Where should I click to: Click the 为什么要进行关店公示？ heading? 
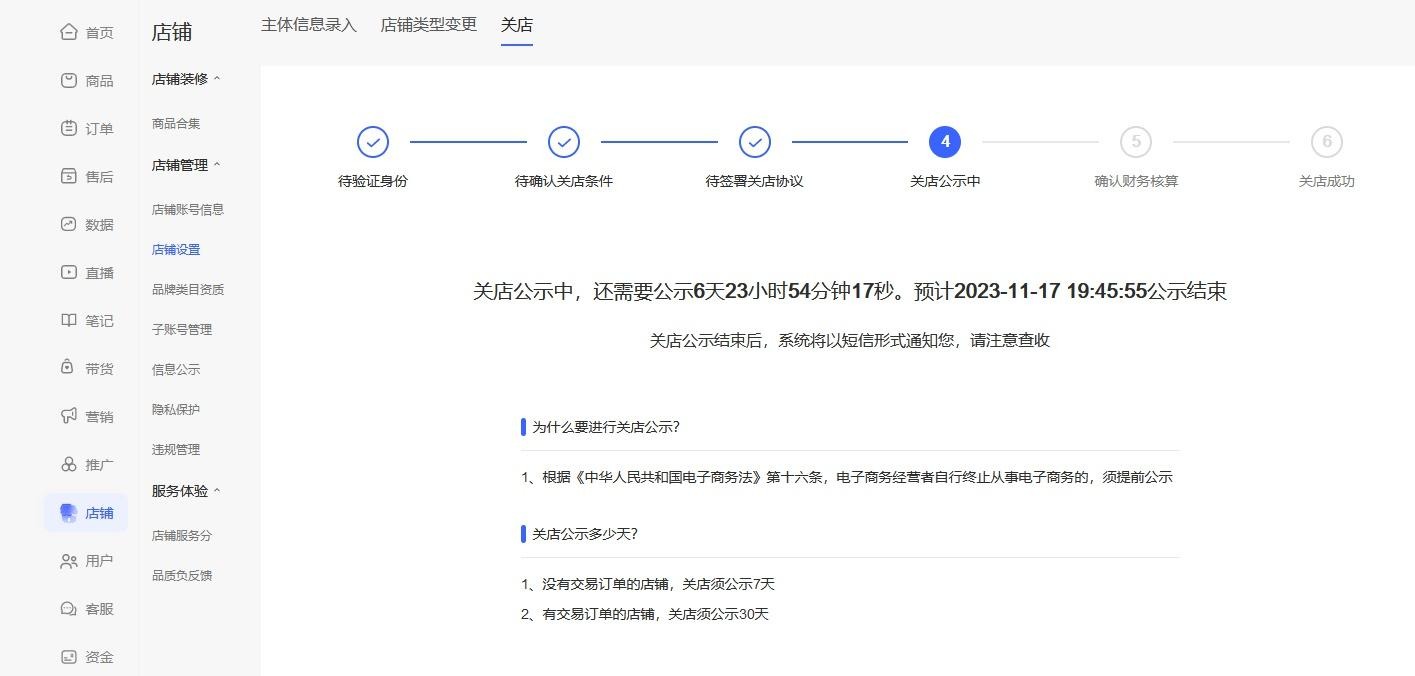click(606, 427)
